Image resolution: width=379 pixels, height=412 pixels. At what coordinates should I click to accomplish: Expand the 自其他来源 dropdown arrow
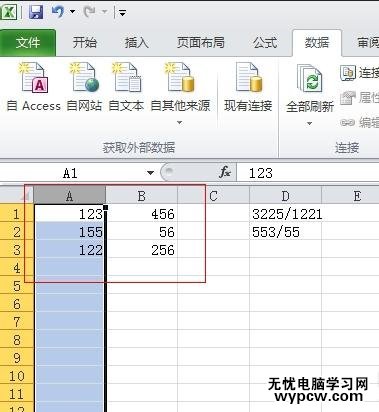click(180, 122)
